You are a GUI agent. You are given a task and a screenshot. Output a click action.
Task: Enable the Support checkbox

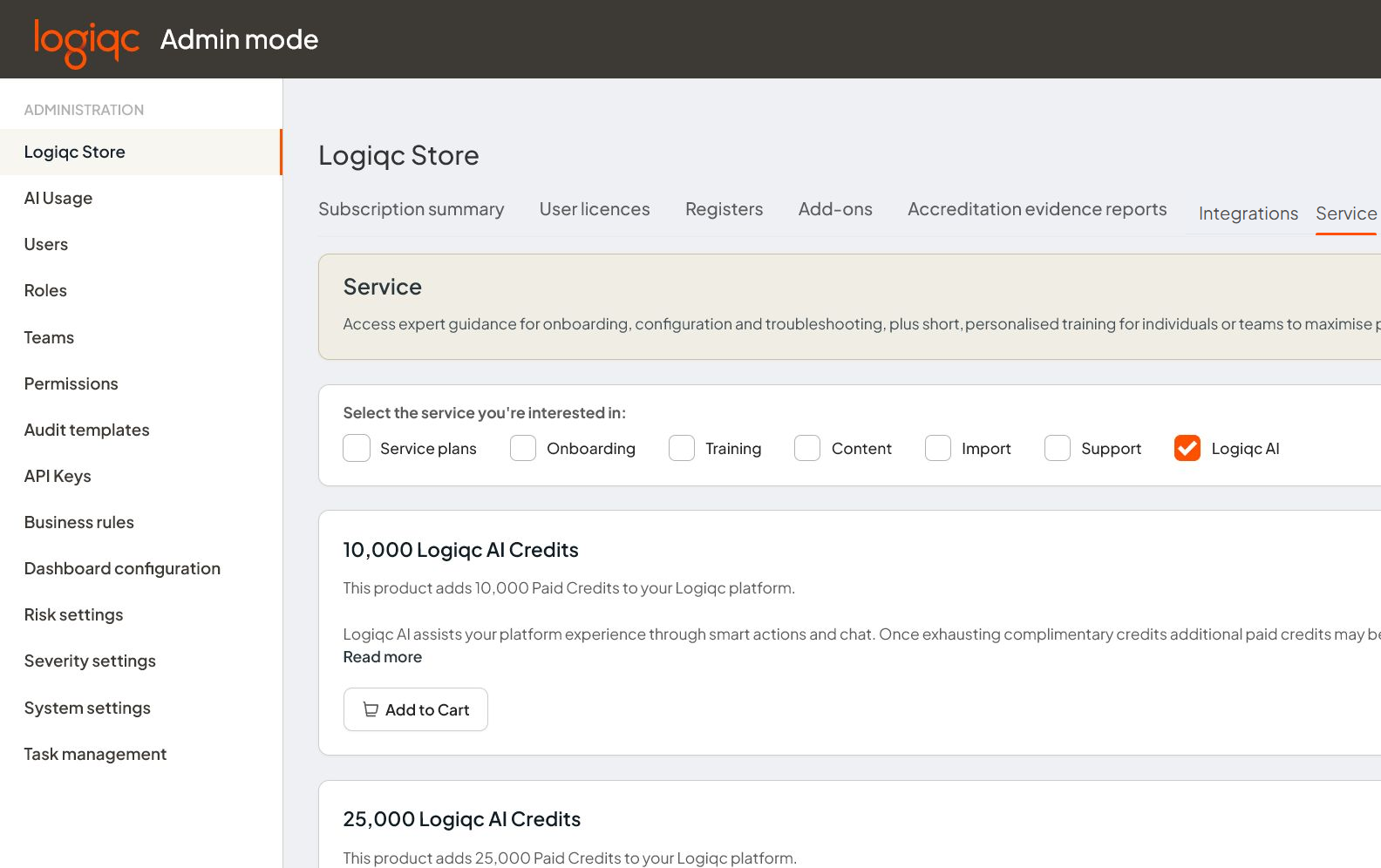click(1058, 448)
